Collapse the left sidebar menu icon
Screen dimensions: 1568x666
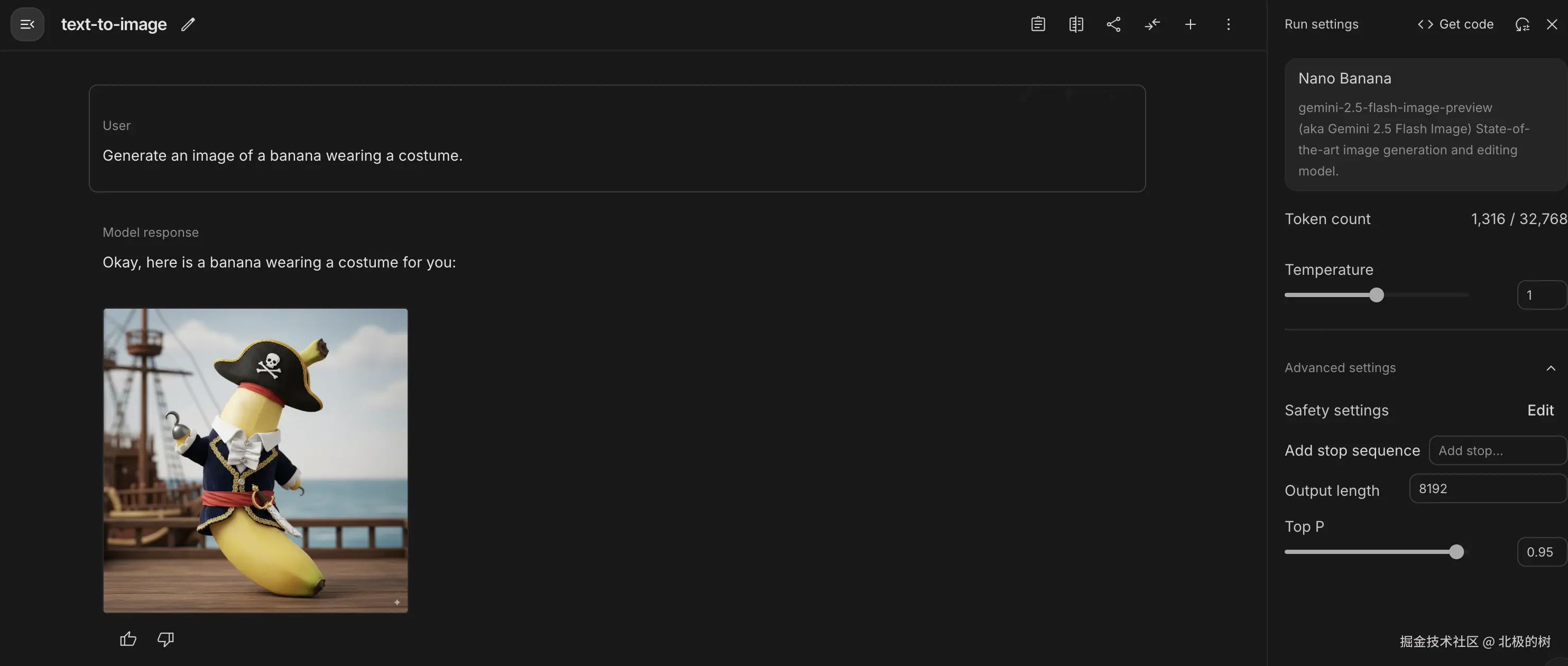27,24
